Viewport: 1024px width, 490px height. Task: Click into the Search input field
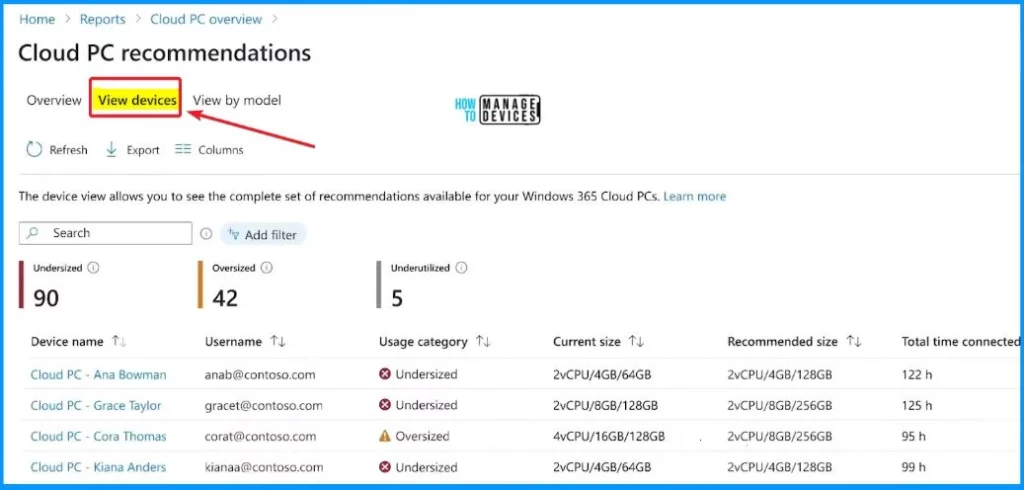(x=105, y=233)
